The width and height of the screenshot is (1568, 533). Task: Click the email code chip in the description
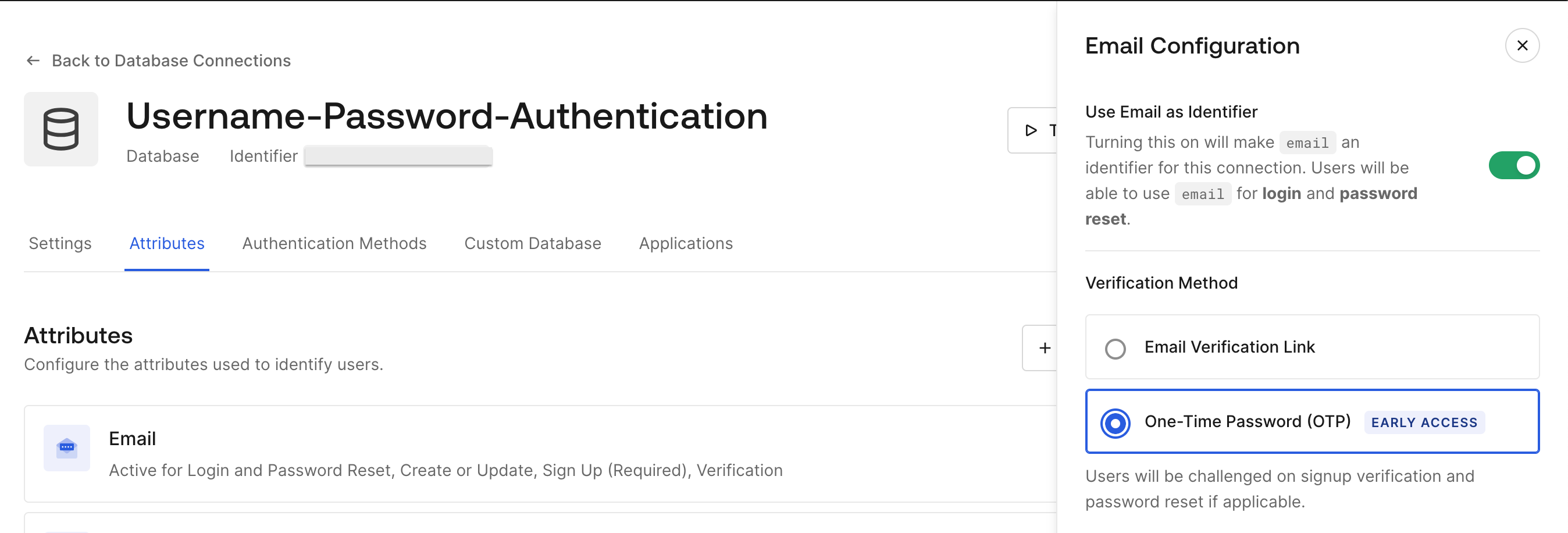coord(1307,143)
